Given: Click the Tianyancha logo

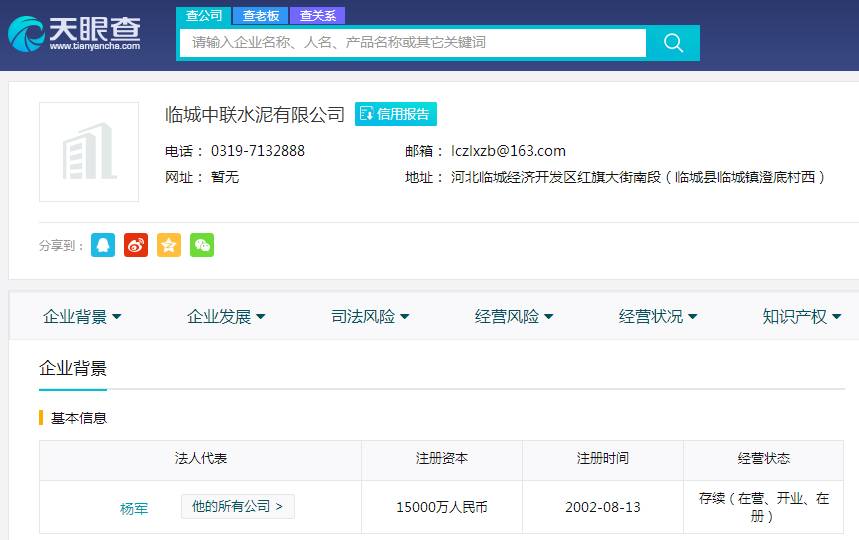Looking at the screenshot, I should pos(75,33).
